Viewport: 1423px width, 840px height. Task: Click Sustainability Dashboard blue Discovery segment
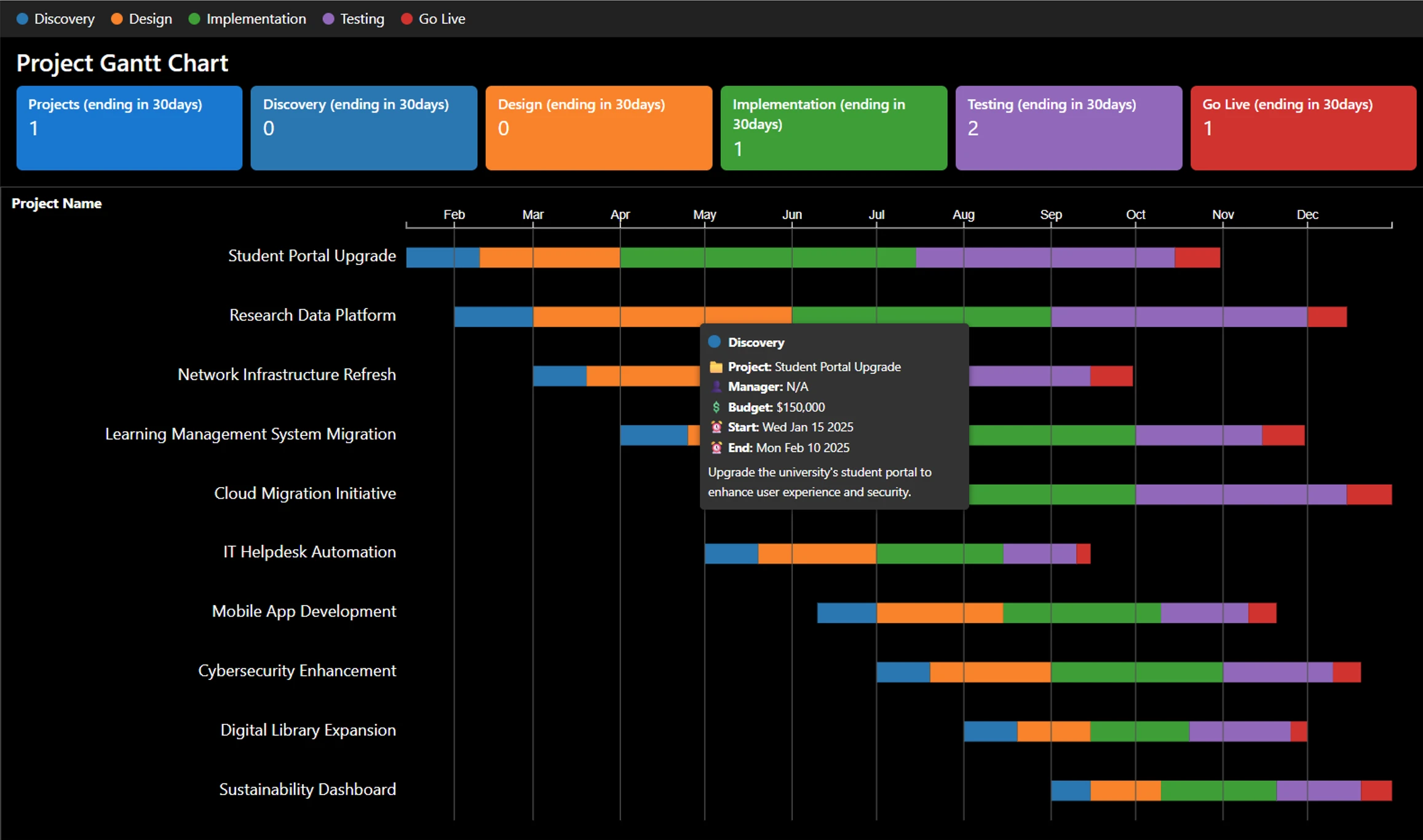tap(1071, 791)
